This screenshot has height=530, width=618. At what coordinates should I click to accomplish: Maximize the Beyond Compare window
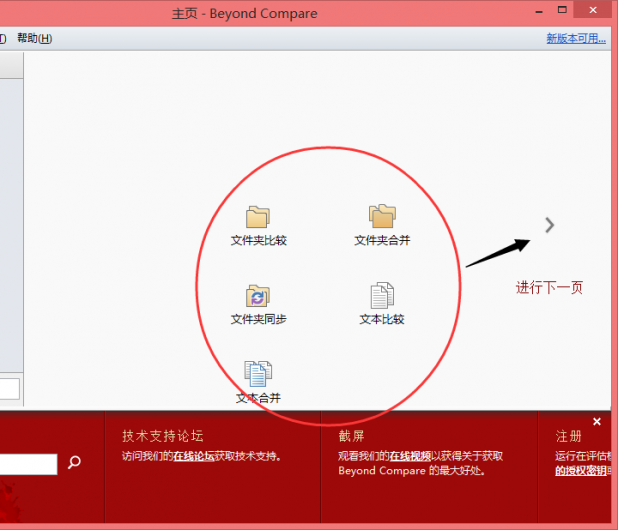(562, 10)
